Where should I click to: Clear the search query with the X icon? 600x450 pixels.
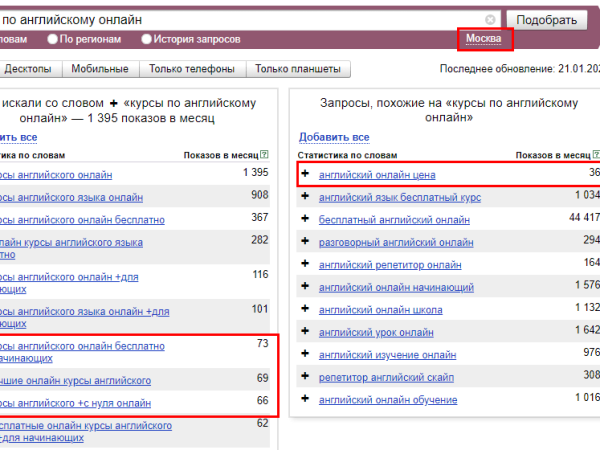(x=490, y=20)
